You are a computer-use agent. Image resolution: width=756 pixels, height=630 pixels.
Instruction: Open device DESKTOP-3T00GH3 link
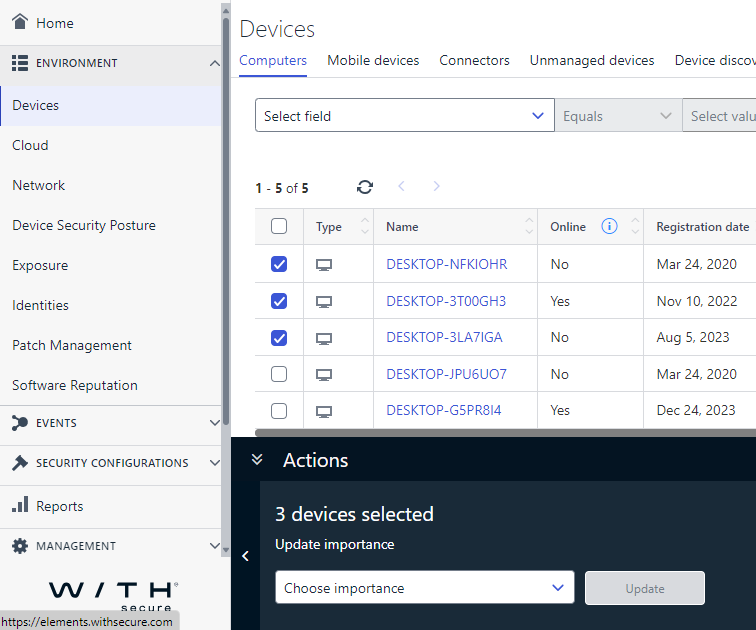[446, 301]
